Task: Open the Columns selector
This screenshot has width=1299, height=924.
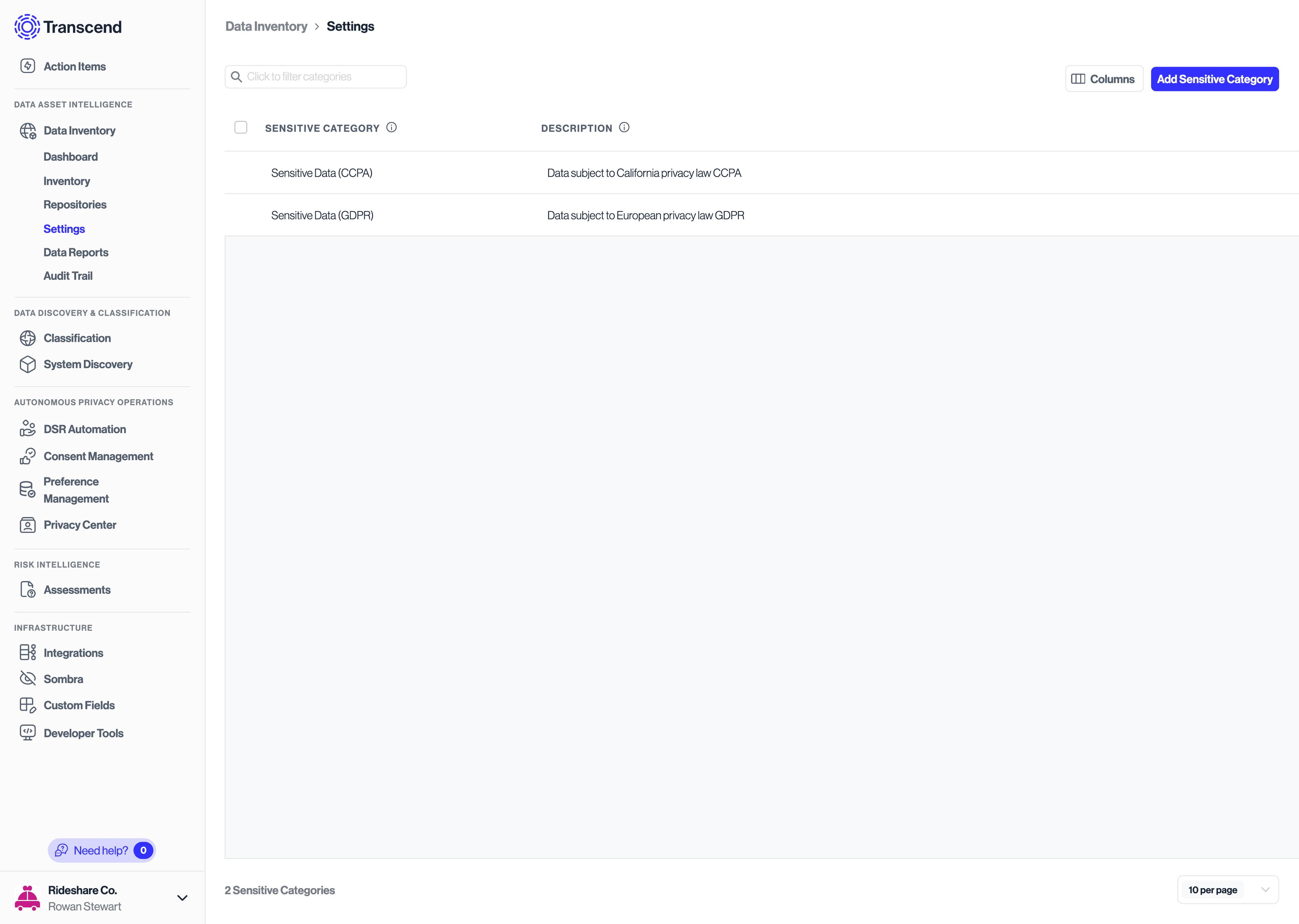Action: tap(1104, 78)
